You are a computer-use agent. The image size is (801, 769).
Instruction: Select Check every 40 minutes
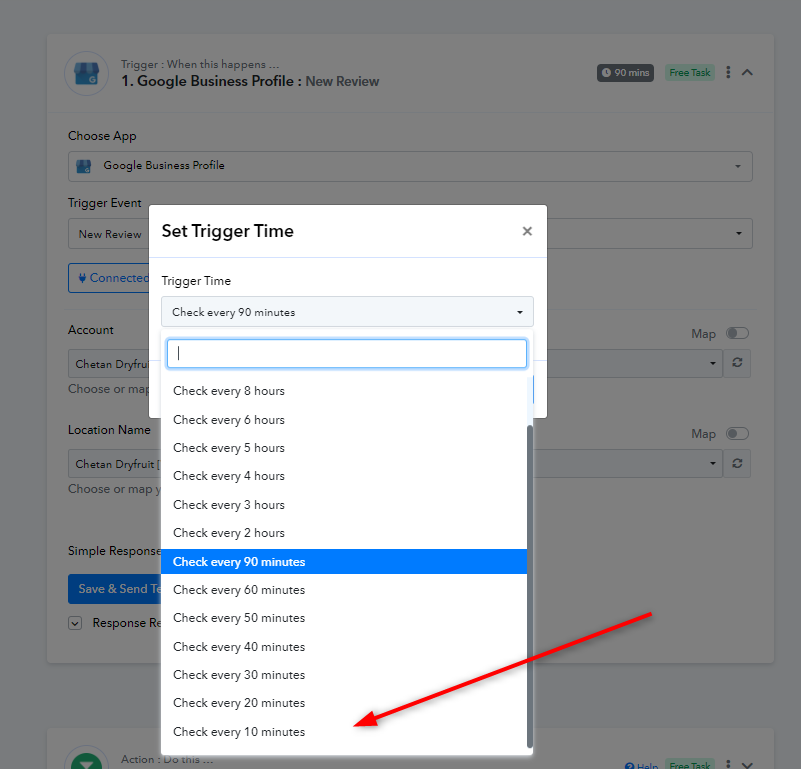pos(344,647)
